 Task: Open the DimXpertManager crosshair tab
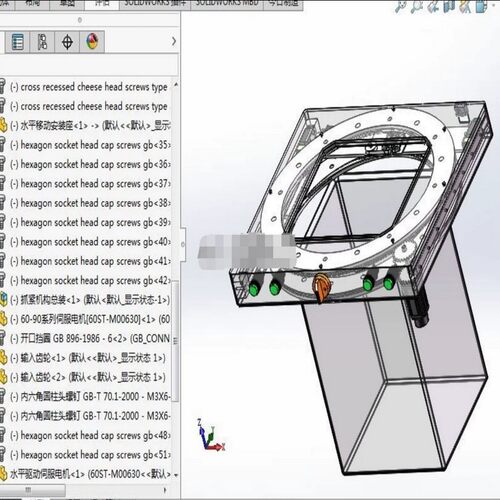click(x=67, y=42)
